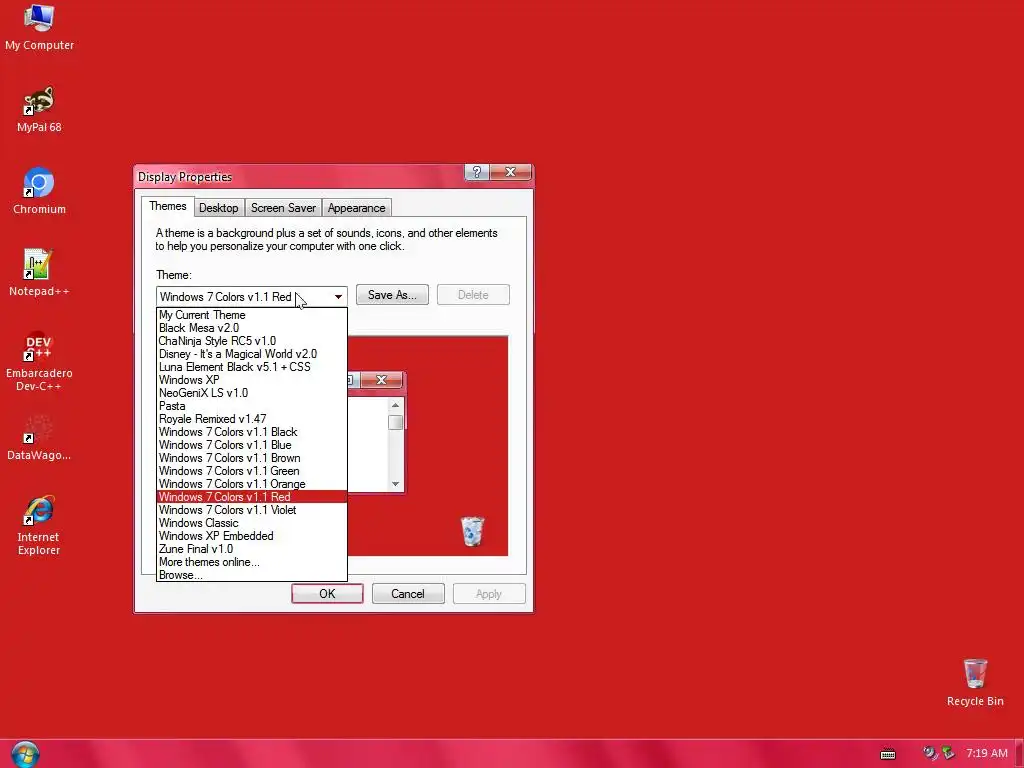Switch to the Desktop tab
The width and height of the screenshot is (1024, 768).
(x=219, y=208)
